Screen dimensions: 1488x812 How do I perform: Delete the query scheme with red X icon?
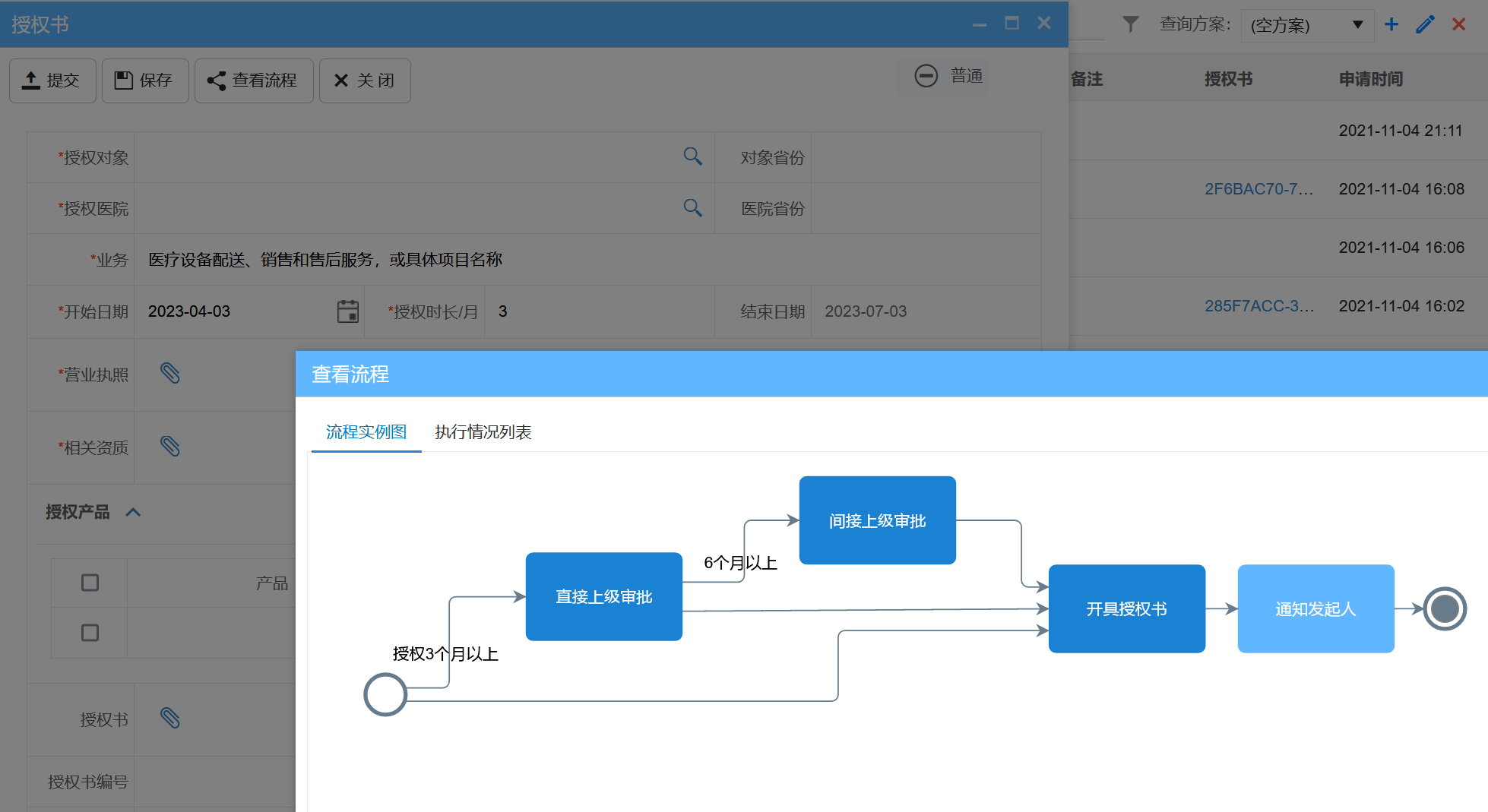tap(1459, 24)
